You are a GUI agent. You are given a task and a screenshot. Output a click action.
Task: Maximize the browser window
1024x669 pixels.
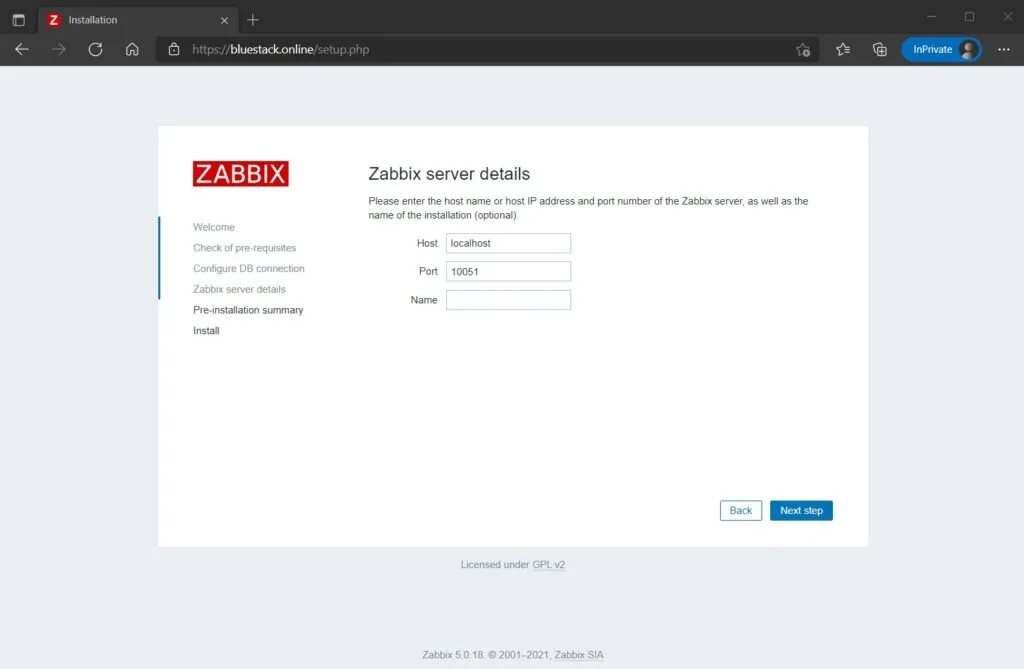click(x=969, y=16)
